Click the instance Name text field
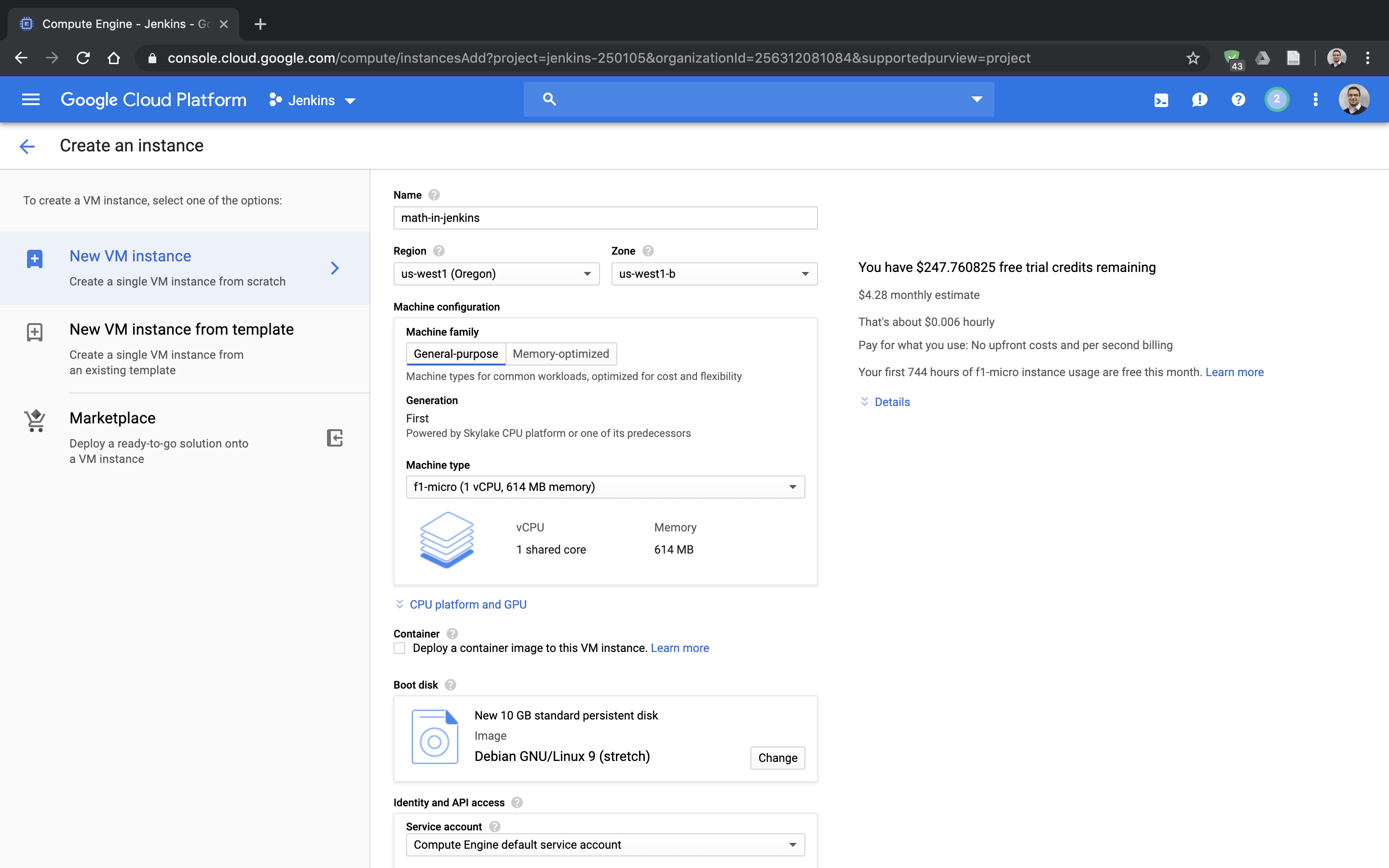The height and width of the screenshot is (868, 1389). (x=605, y=218)
